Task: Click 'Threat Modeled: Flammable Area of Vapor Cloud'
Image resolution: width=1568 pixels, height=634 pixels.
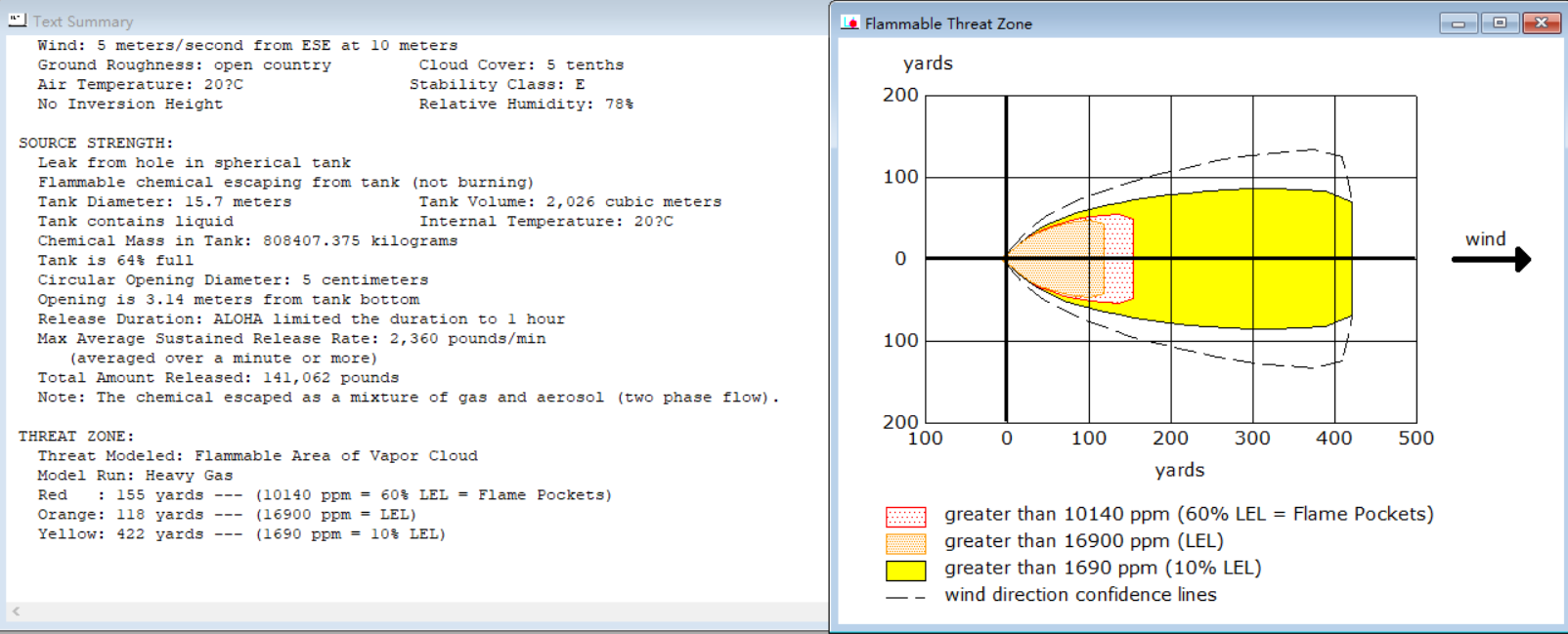Action: pos(257,456)
